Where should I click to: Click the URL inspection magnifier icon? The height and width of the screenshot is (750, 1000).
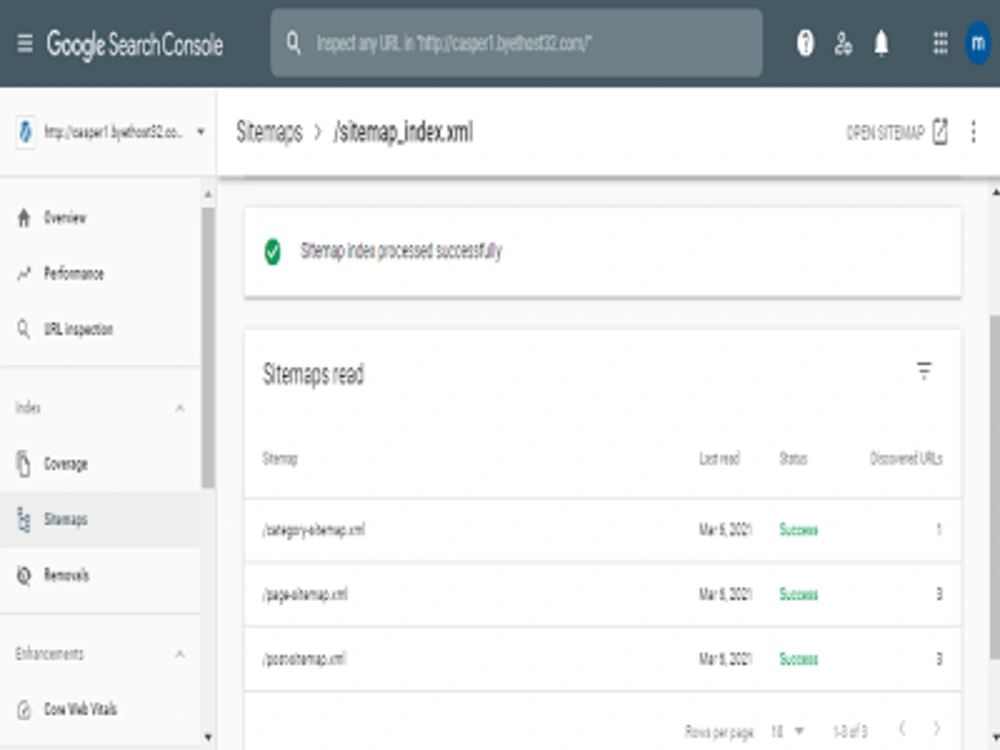(x=24, y=329)
